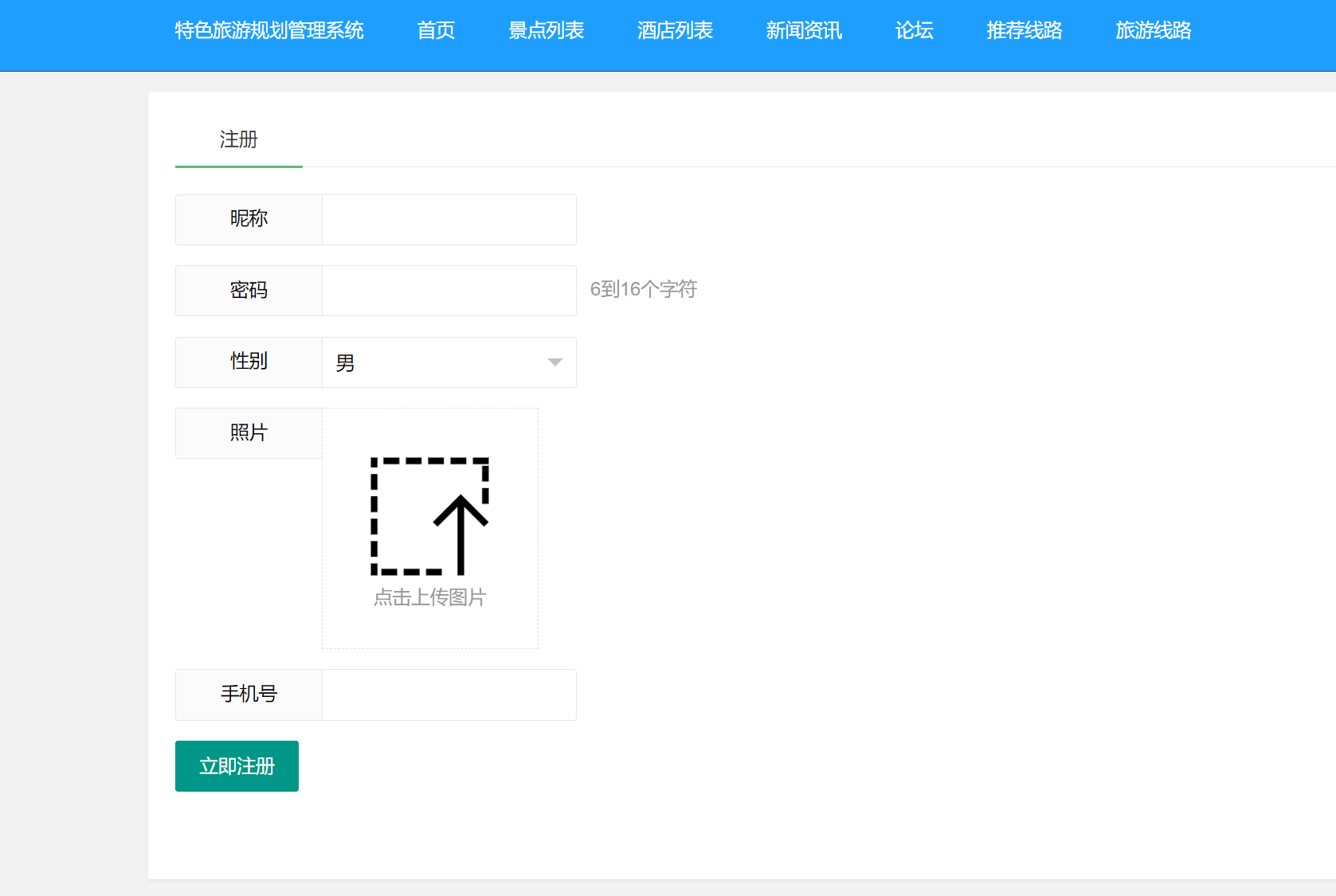Open 首页 from the navigation bar

(436, 31)
